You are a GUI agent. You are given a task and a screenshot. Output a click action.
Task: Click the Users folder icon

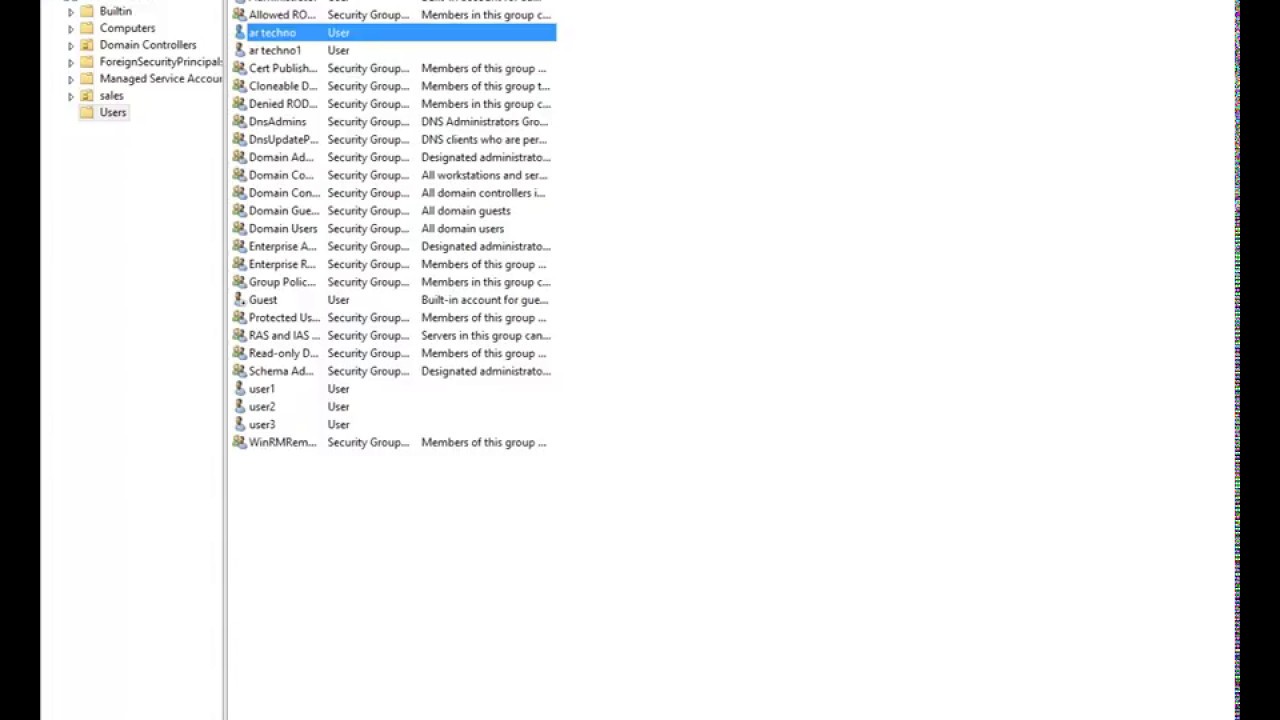87,112
